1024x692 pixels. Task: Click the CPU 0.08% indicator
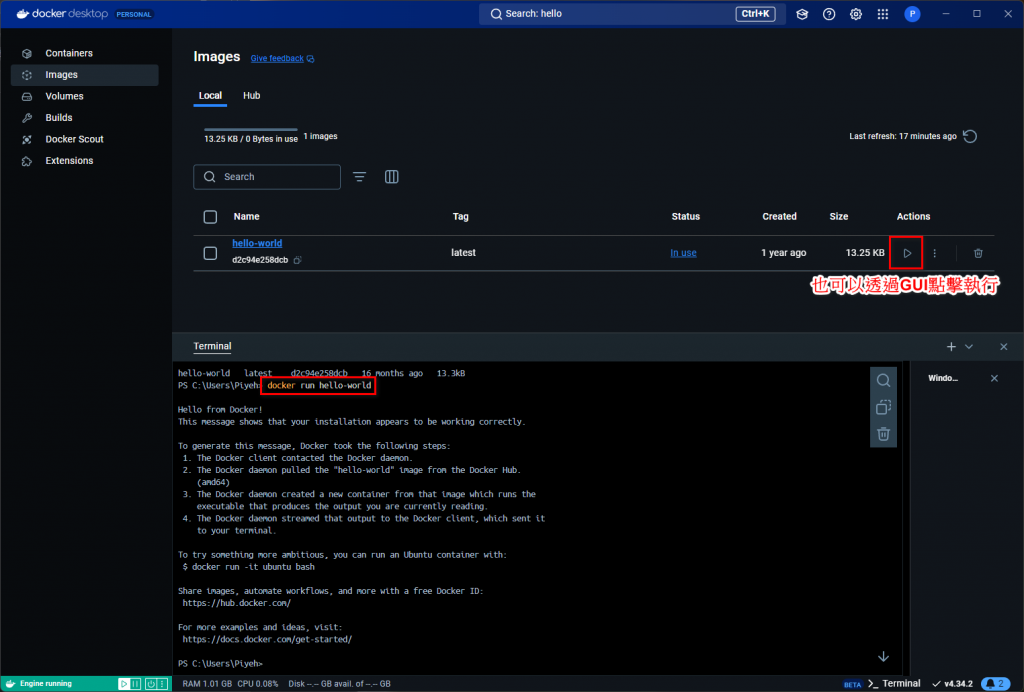258,684
